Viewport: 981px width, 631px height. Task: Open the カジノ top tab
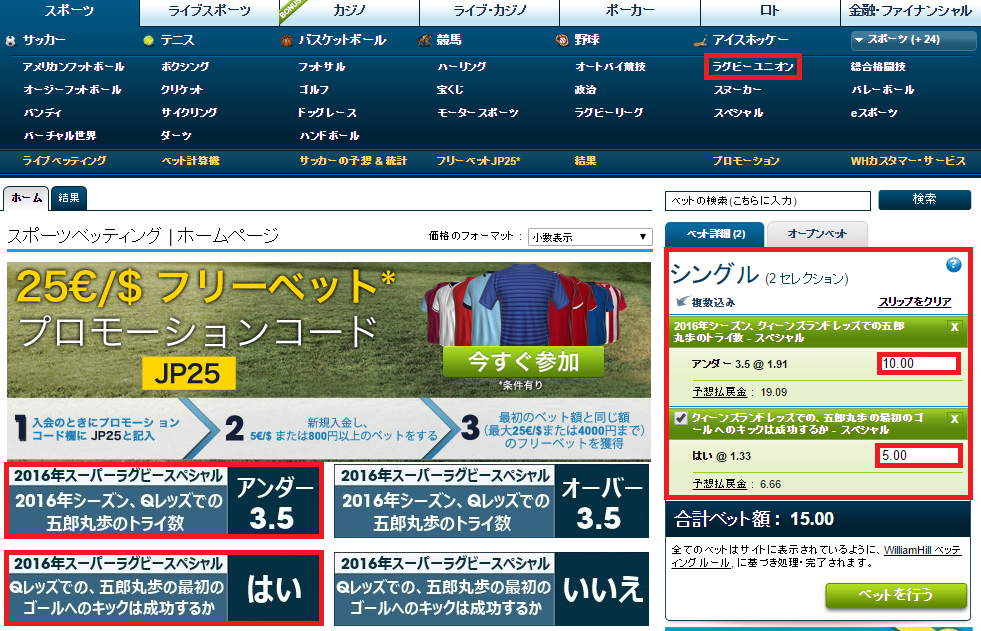pyautogui.click(x=349, y=11)
